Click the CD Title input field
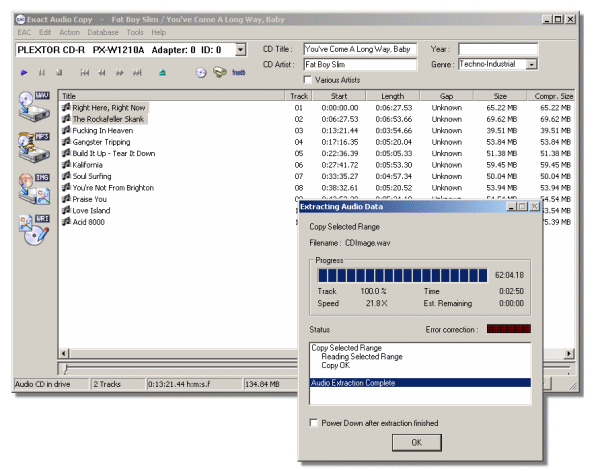 coord(360,49)
